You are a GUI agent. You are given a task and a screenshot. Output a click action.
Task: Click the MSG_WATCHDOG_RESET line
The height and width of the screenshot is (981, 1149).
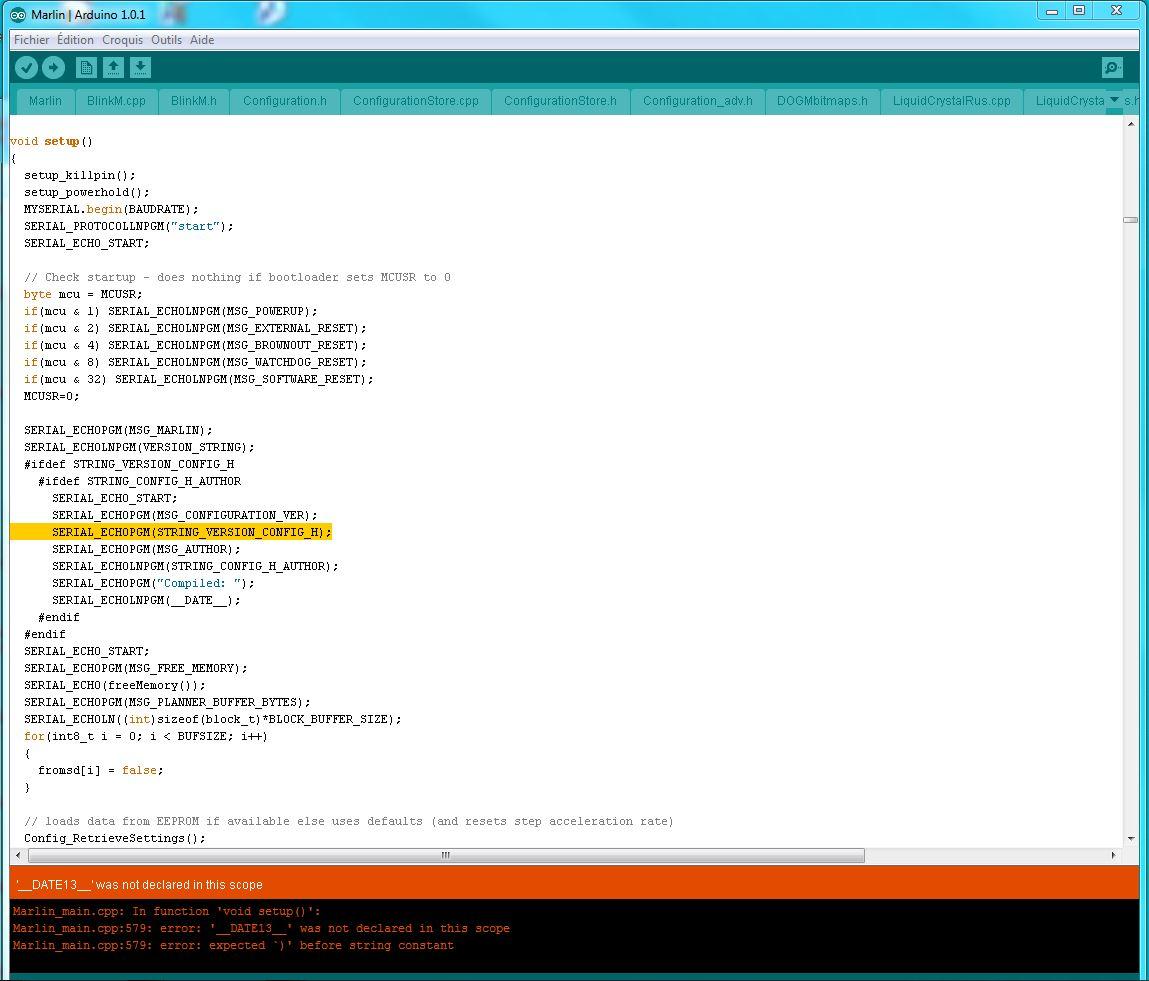point(195,362)
